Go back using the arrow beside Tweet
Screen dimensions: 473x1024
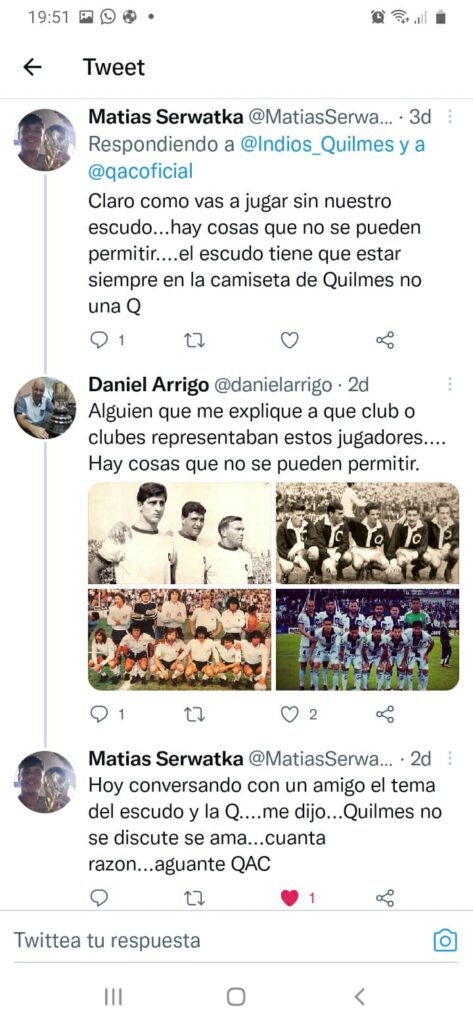pyautogui.click(x=32, y=67)
